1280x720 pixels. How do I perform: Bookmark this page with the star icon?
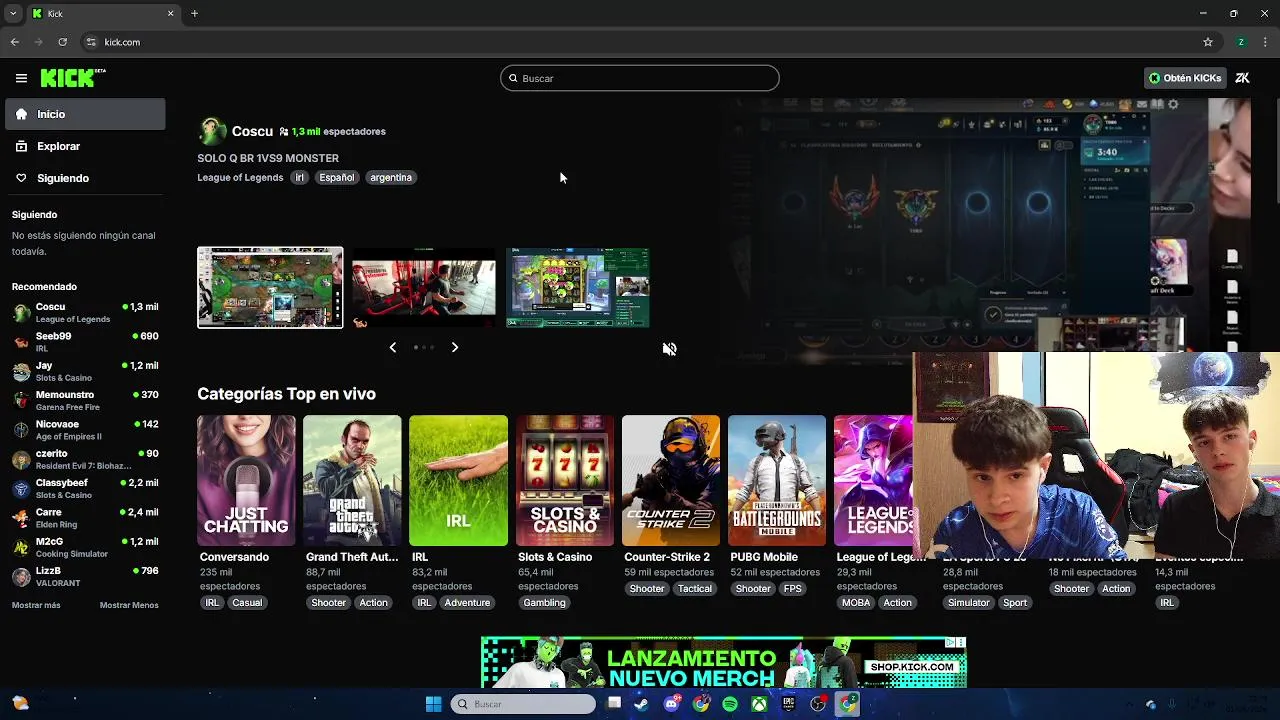coord(1208,42)
